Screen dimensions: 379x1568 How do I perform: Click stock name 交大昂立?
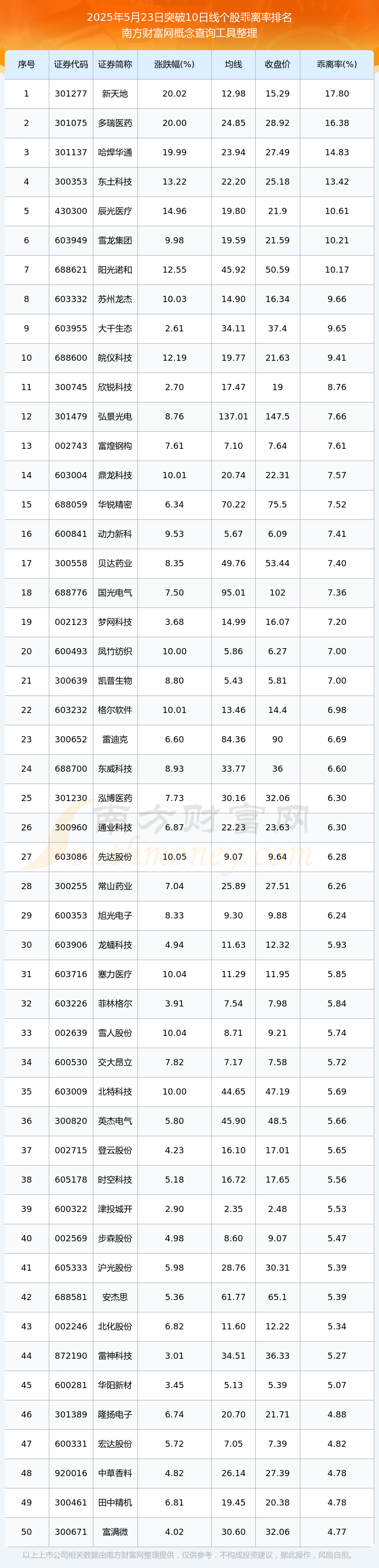[x=115, y=1062]
